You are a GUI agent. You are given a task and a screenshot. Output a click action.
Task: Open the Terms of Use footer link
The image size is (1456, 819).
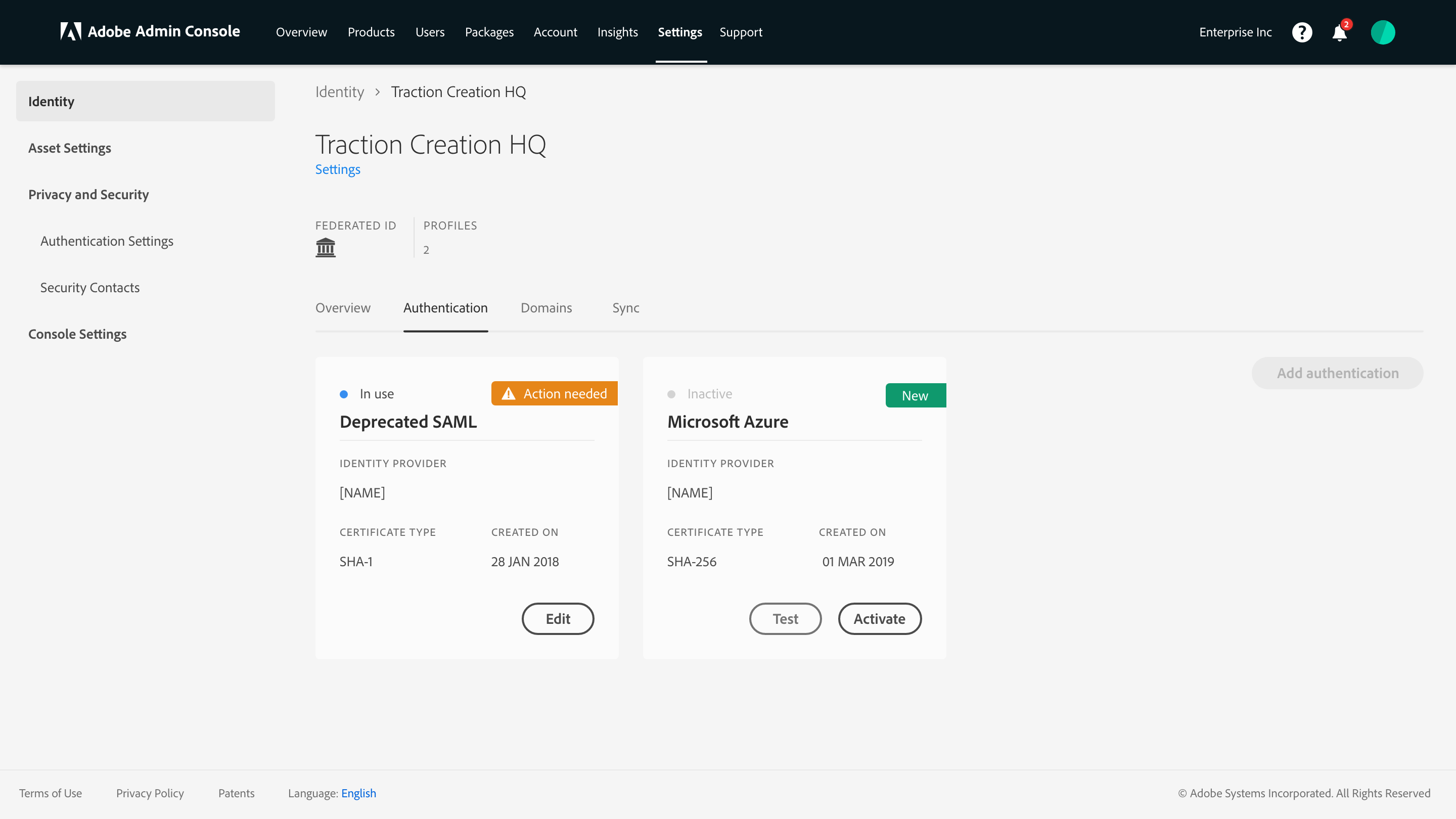(51, 793)
